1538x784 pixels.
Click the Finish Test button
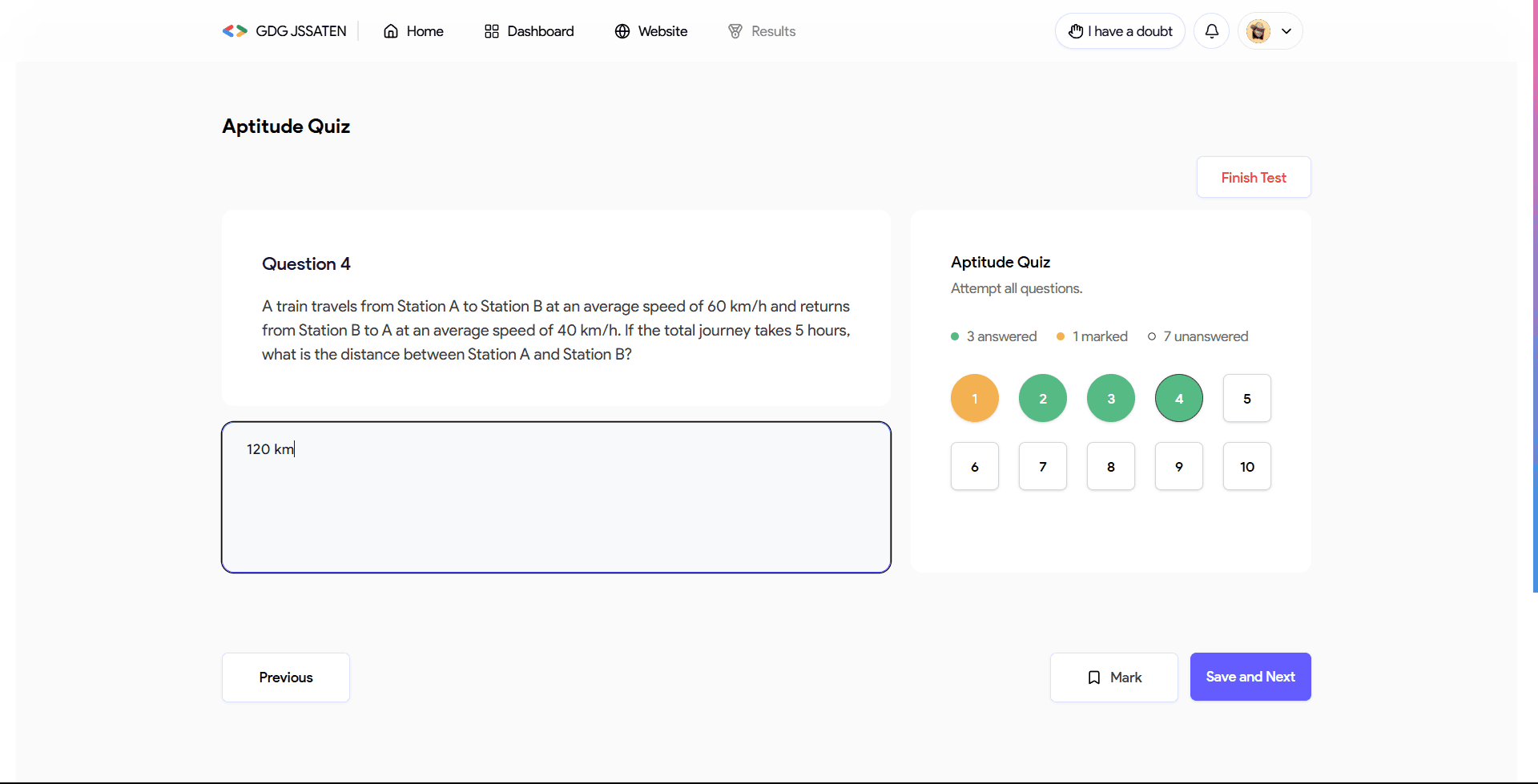click(x=1253, y=177)
